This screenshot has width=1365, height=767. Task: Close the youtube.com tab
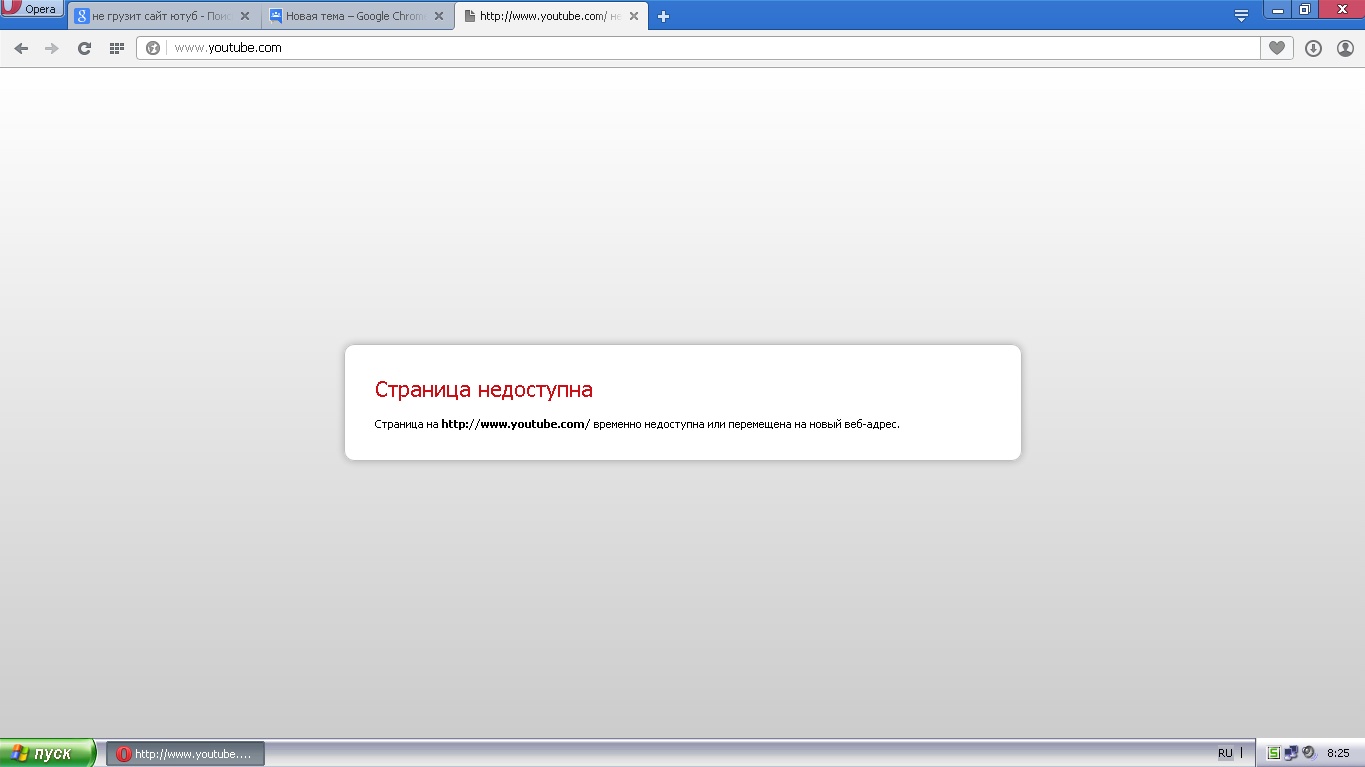[x=633, y=16]
